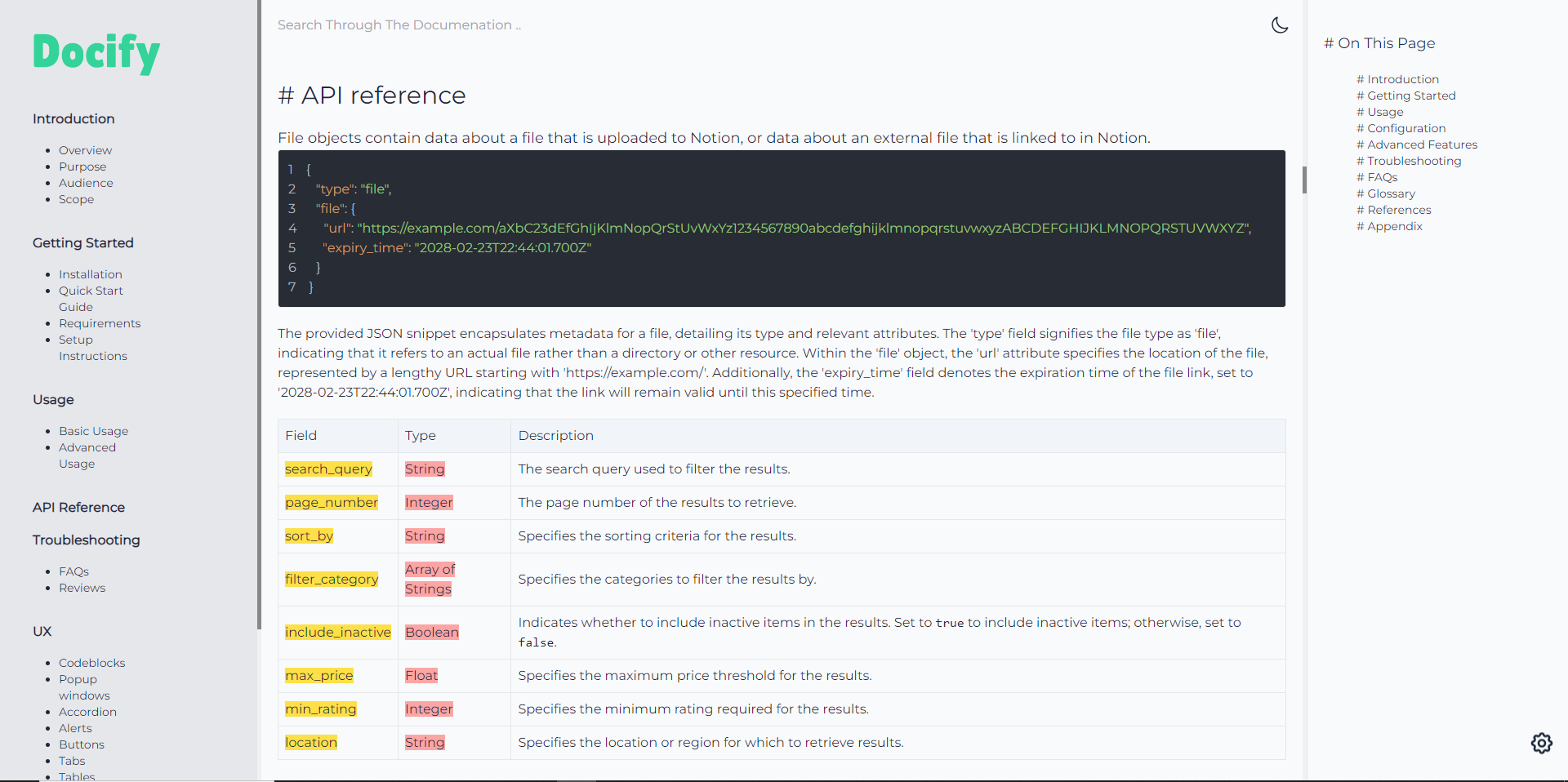The width and height of the screenshot is (1568, 782).
Task: Open the Accordion documentation page
Action: pyautogui.click(x=87, y=712)
